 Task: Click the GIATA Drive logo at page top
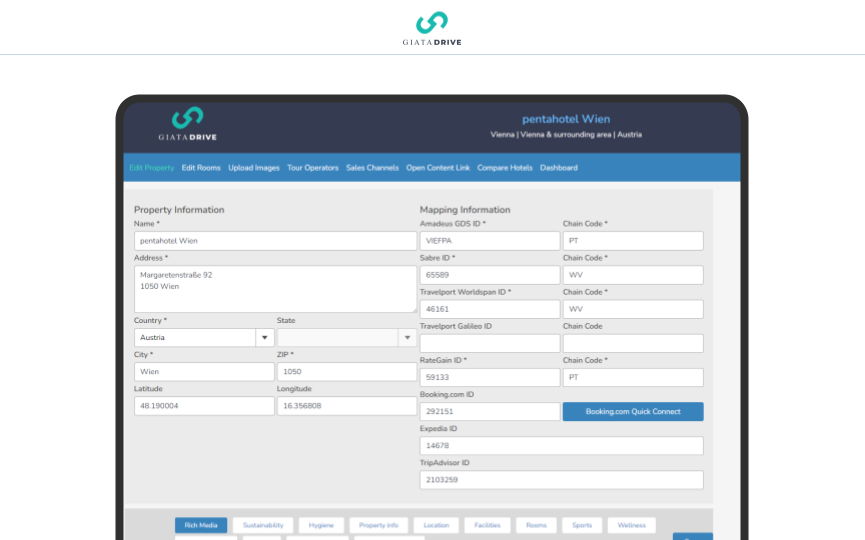click(x=432, y=28)
